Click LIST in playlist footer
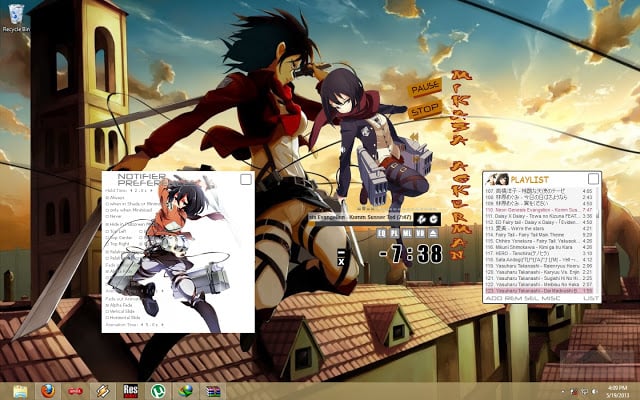 (592, 298)
